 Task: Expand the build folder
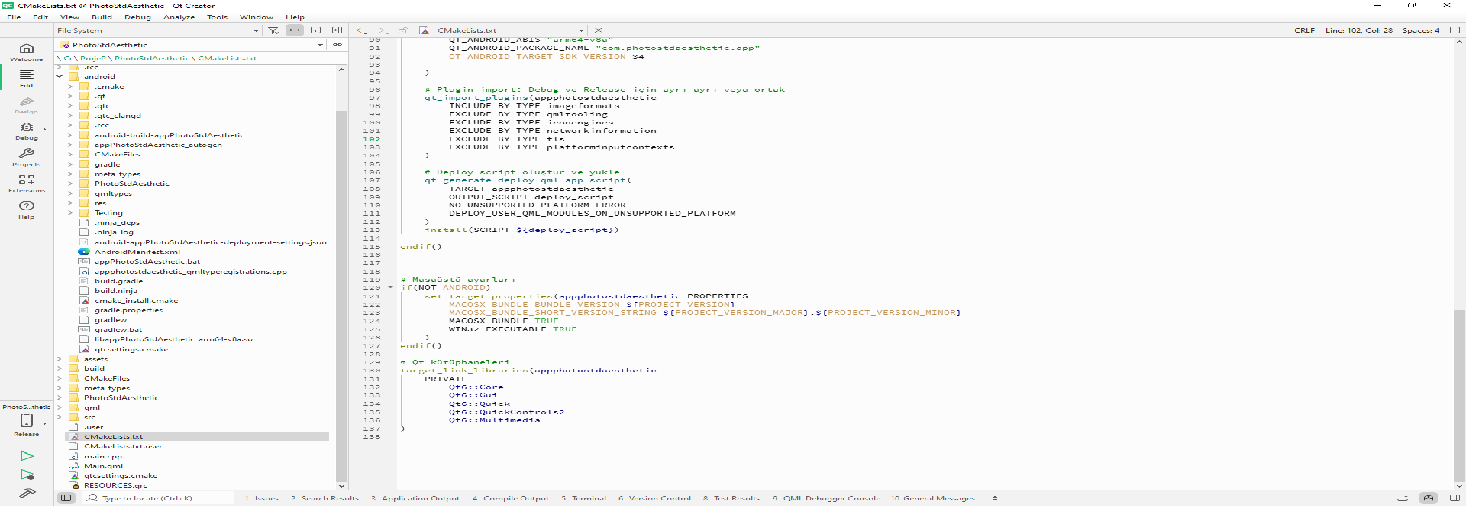click(59, 368)
